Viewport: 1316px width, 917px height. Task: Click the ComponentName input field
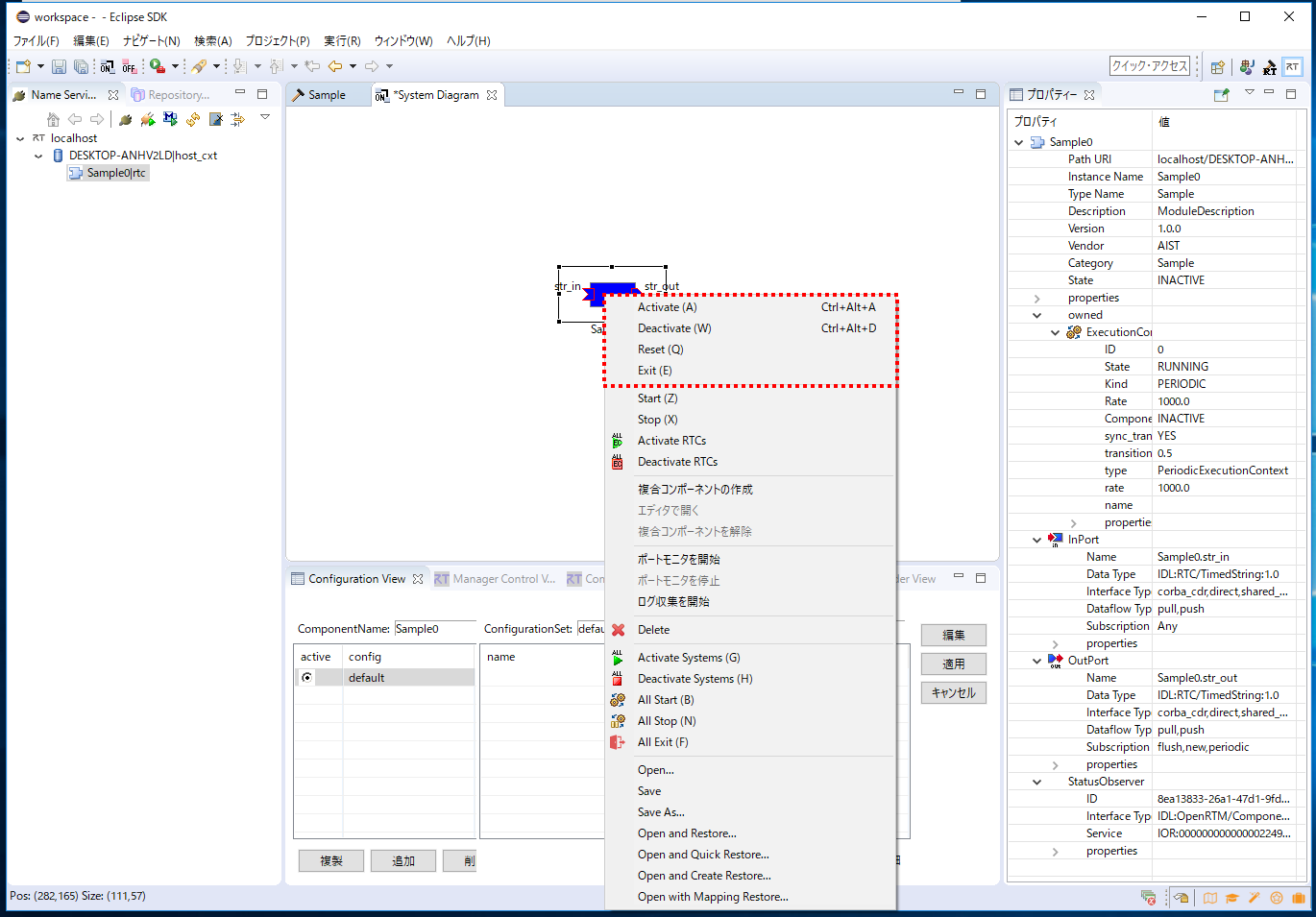[435, 629]
